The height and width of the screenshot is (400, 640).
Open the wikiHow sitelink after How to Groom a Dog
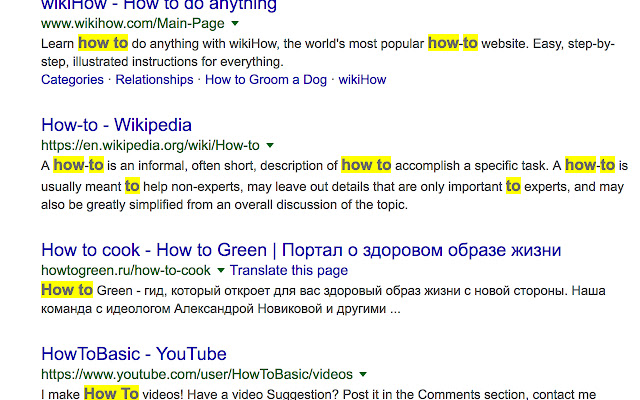coord(362,79)
